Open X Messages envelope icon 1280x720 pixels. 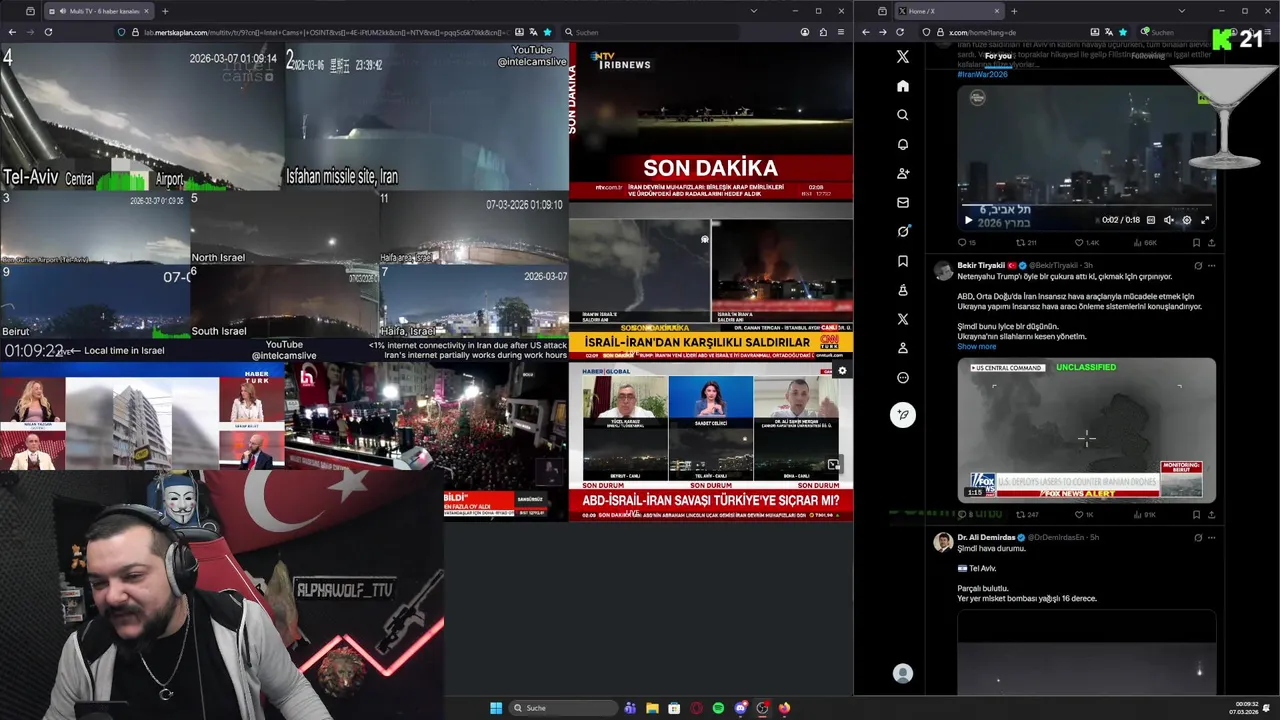point(903,203)
